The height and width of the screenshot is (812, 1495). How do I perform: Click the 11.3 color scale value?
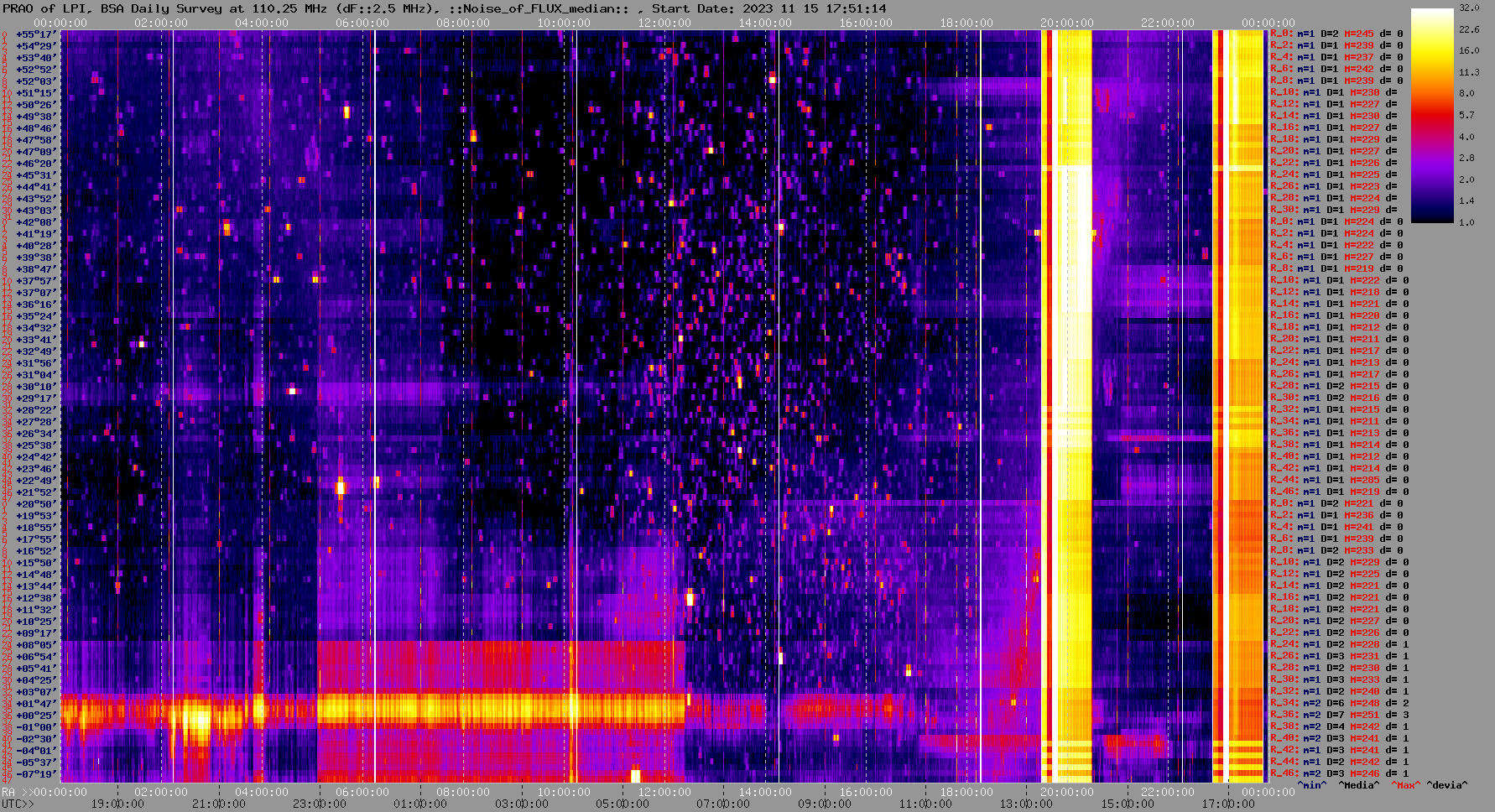1469,72
